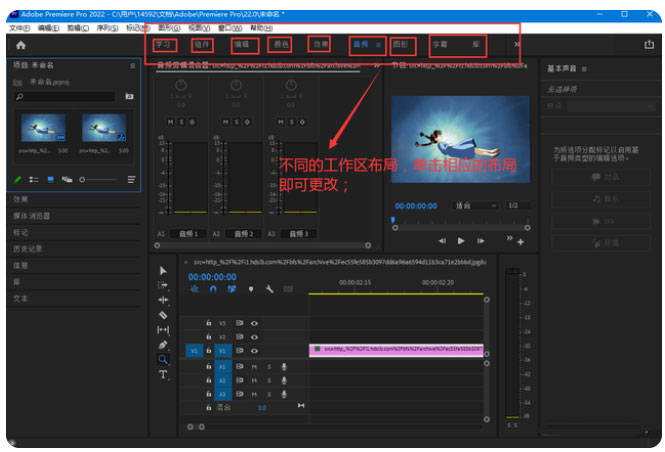Open sort icons menu in project panel
Image resolution: width=665 pixels, height=452 pixels.
point(131,179)
